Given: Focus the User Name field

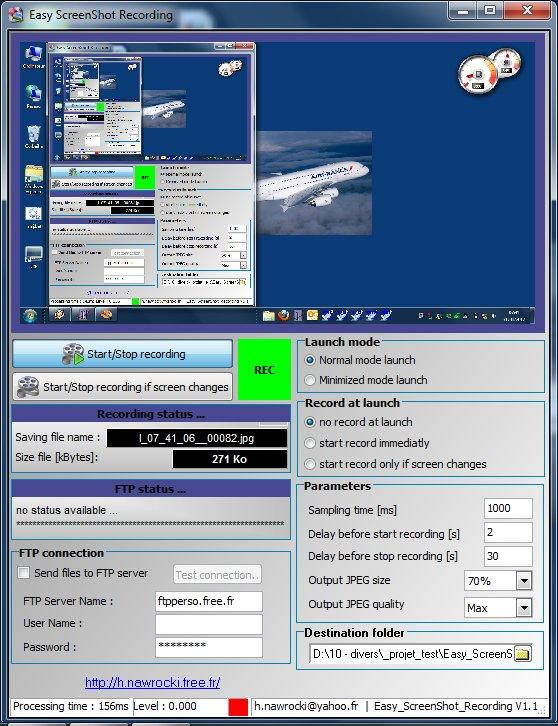Looking at the screenshot, I should [x=209, y=624].
